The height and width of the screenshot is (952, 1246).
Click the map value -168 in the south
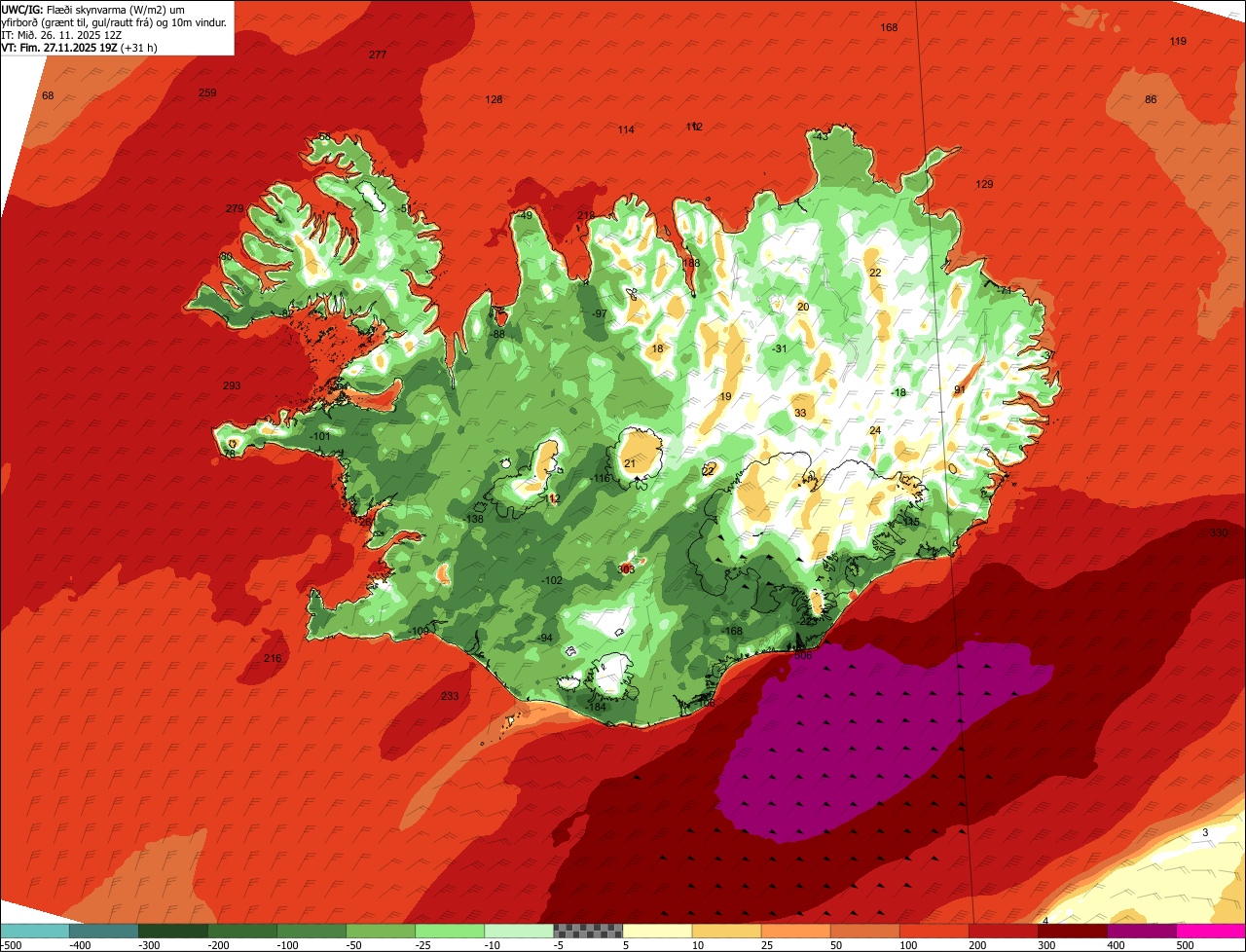coord(732,631)
